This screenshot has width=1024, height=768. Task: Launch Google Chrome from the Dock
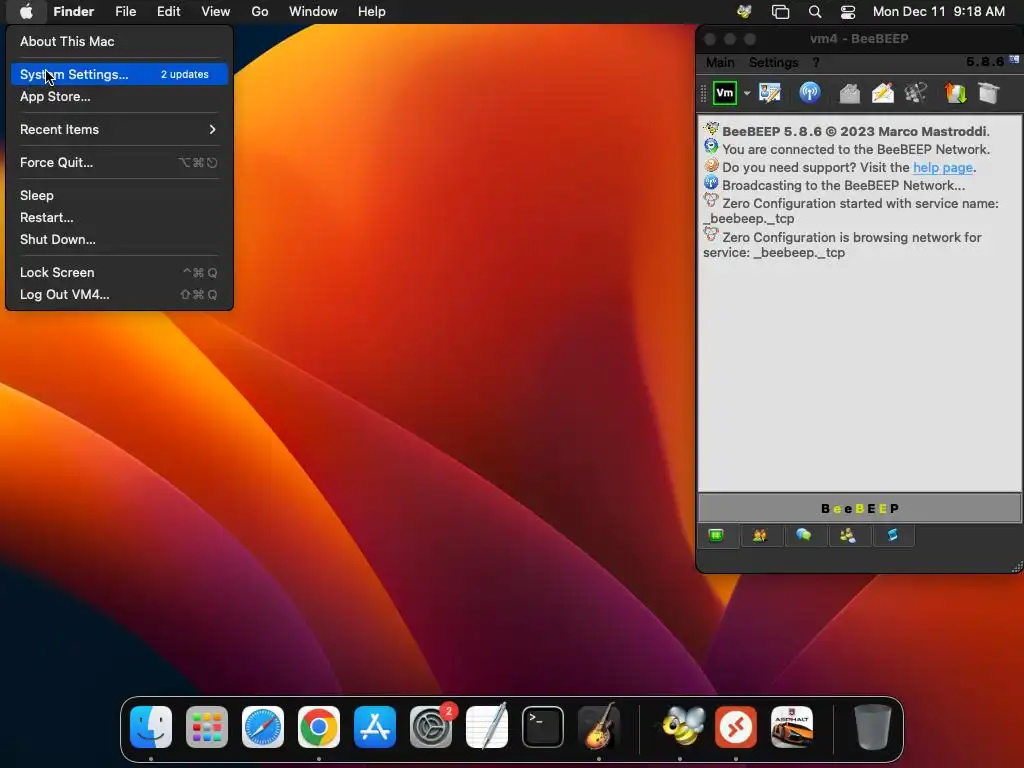click(319, 727)
